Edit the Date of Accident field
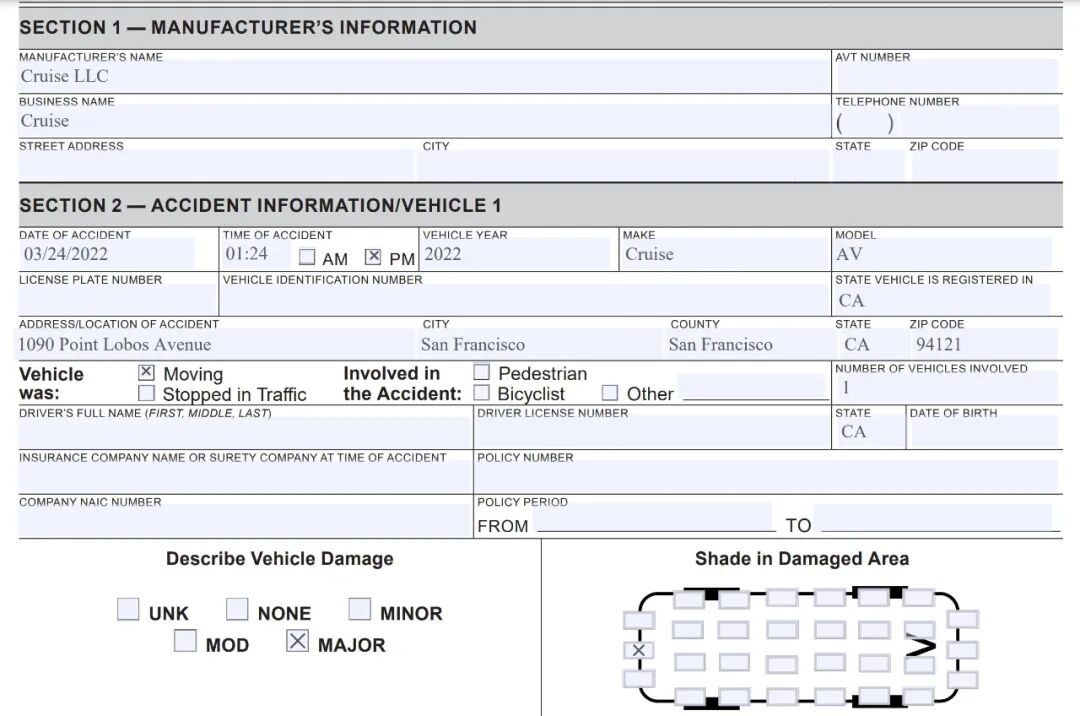The image size is (1080, 716). (107, 255)
